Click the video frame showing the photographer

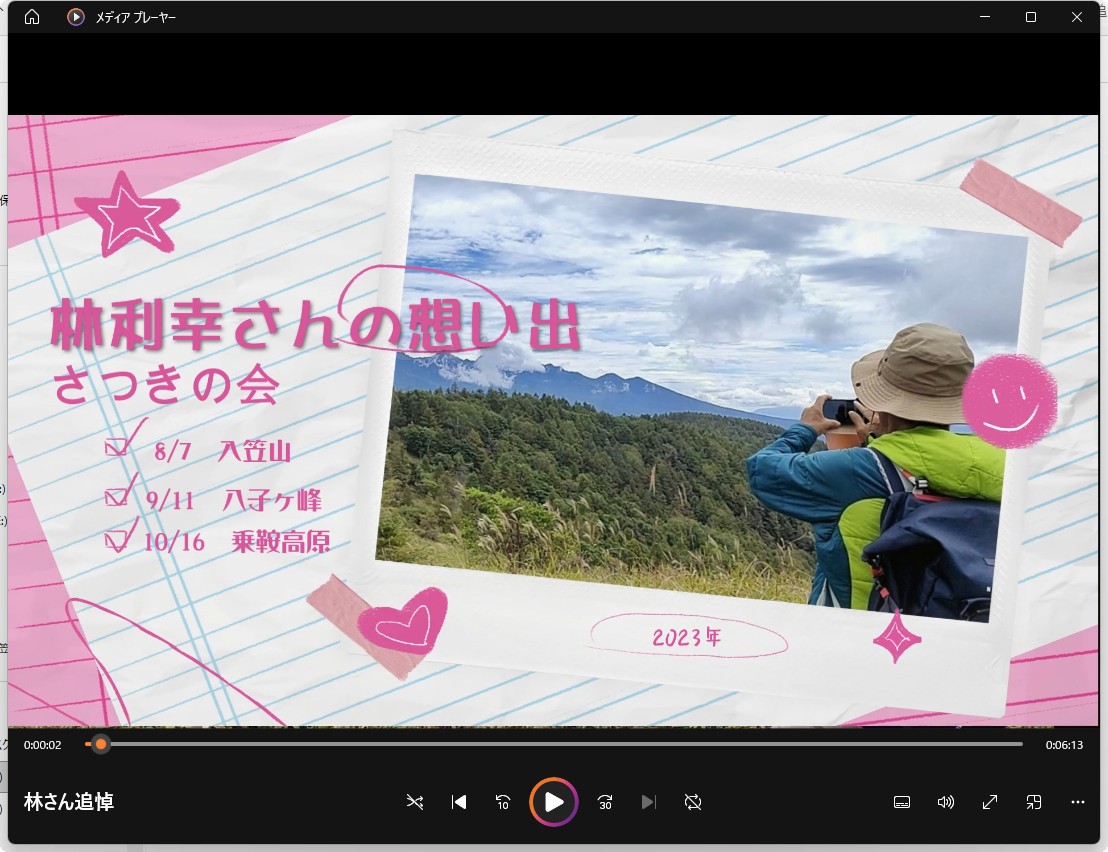click(x=554, y=420)
